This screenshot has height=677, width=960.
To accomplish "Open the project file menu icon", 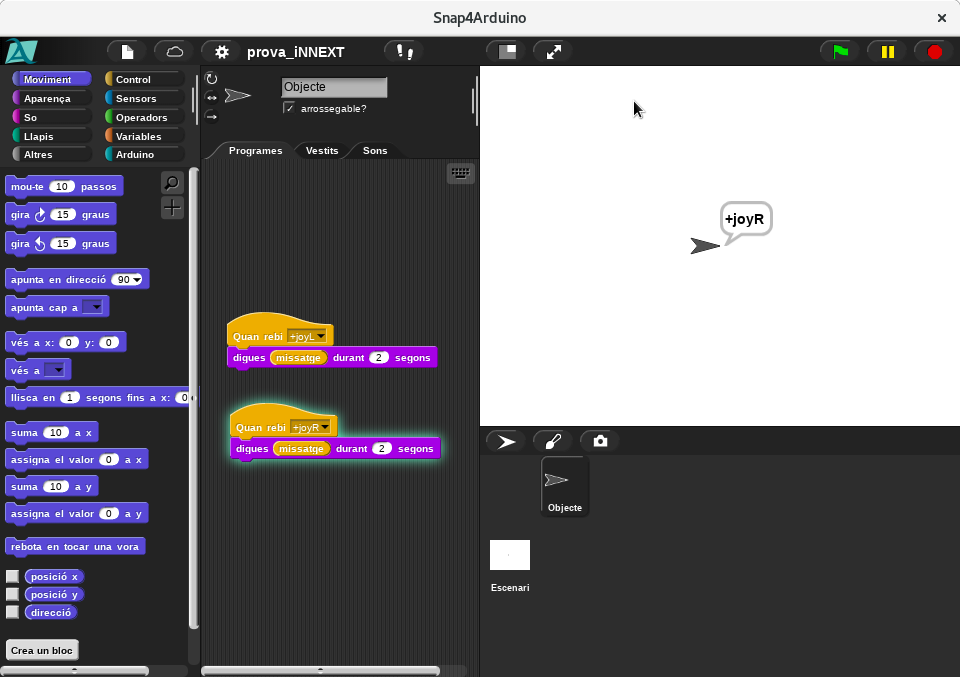I will (127, 52).
